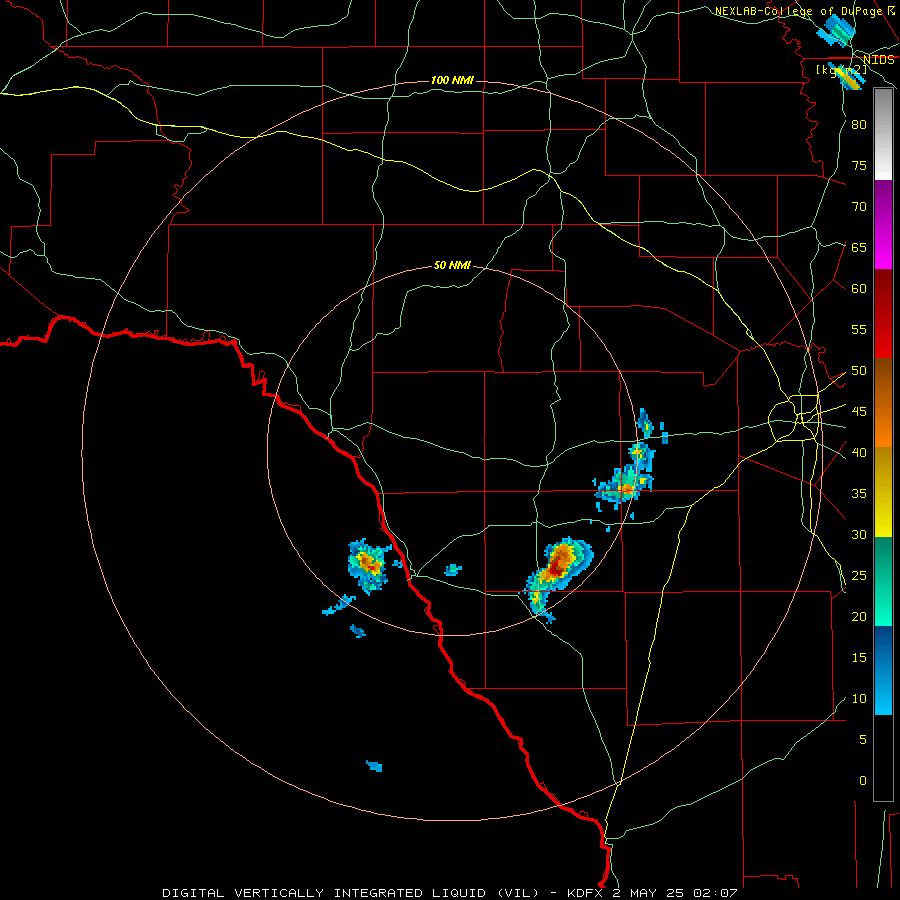Click the "KDFX" radar site identifier

pyautogui.click(x=585, y=893)
